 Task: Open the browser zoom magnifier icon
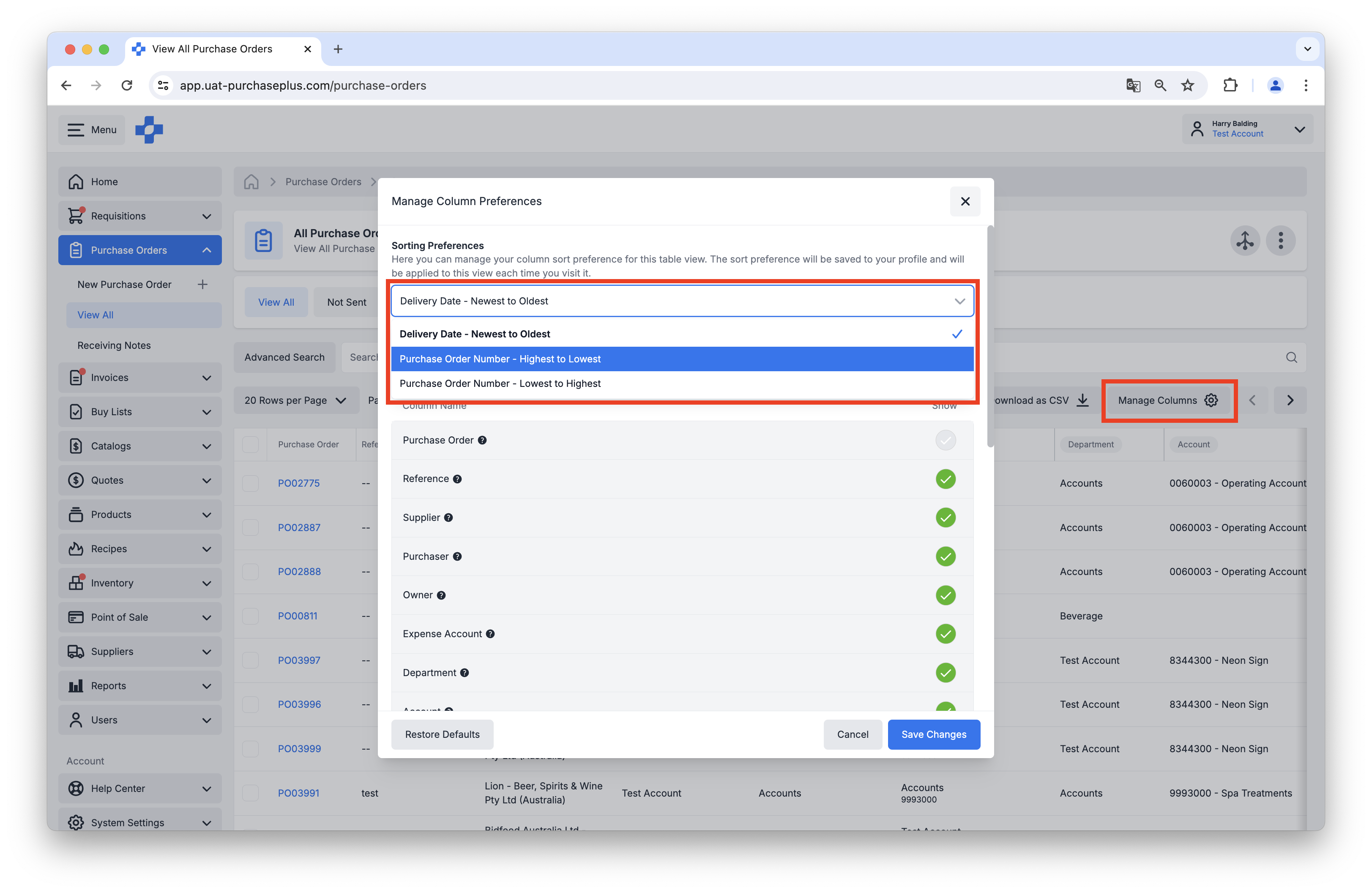coord(1160,85)
